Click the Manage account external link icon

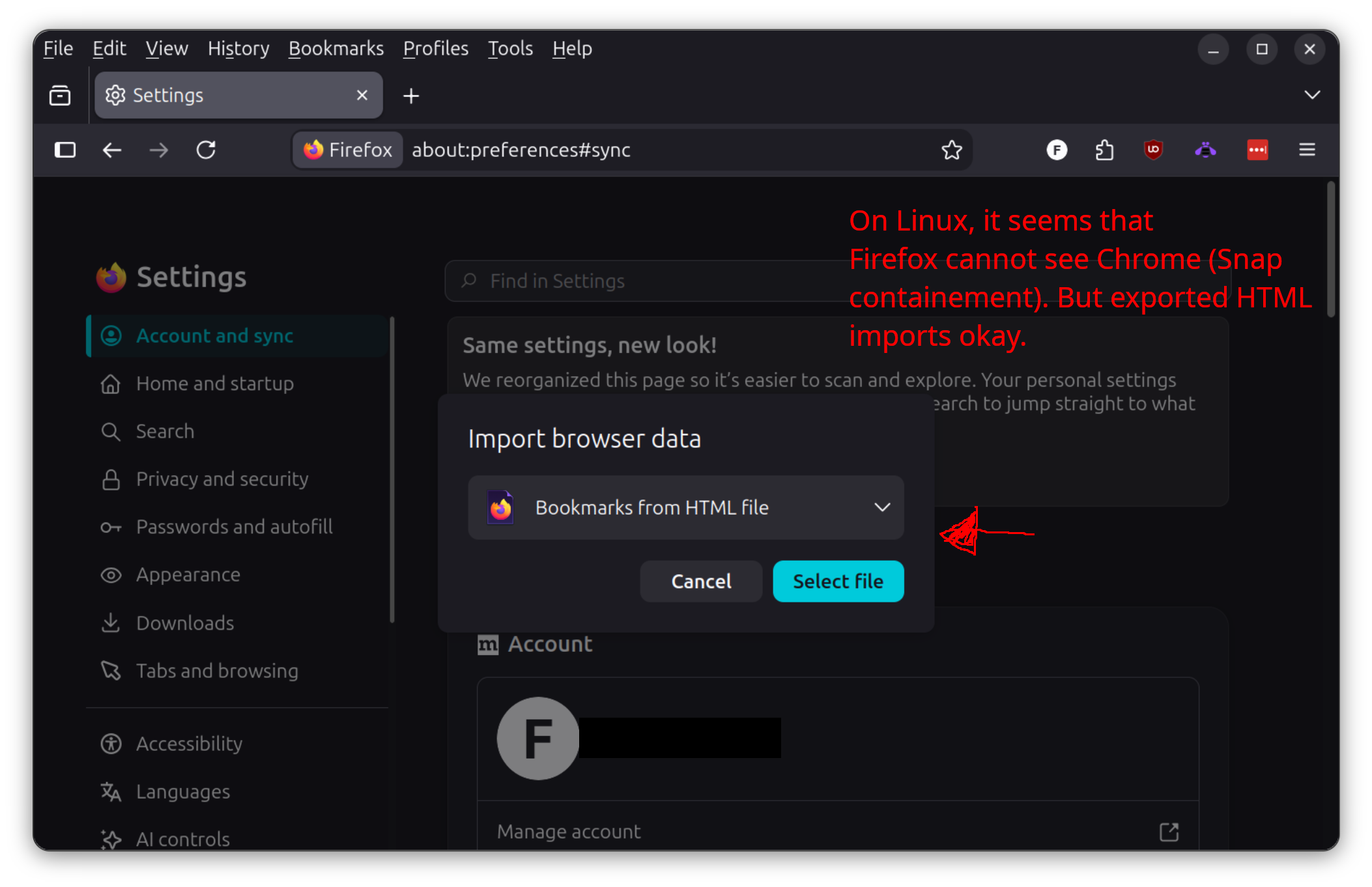(1169, 832)
